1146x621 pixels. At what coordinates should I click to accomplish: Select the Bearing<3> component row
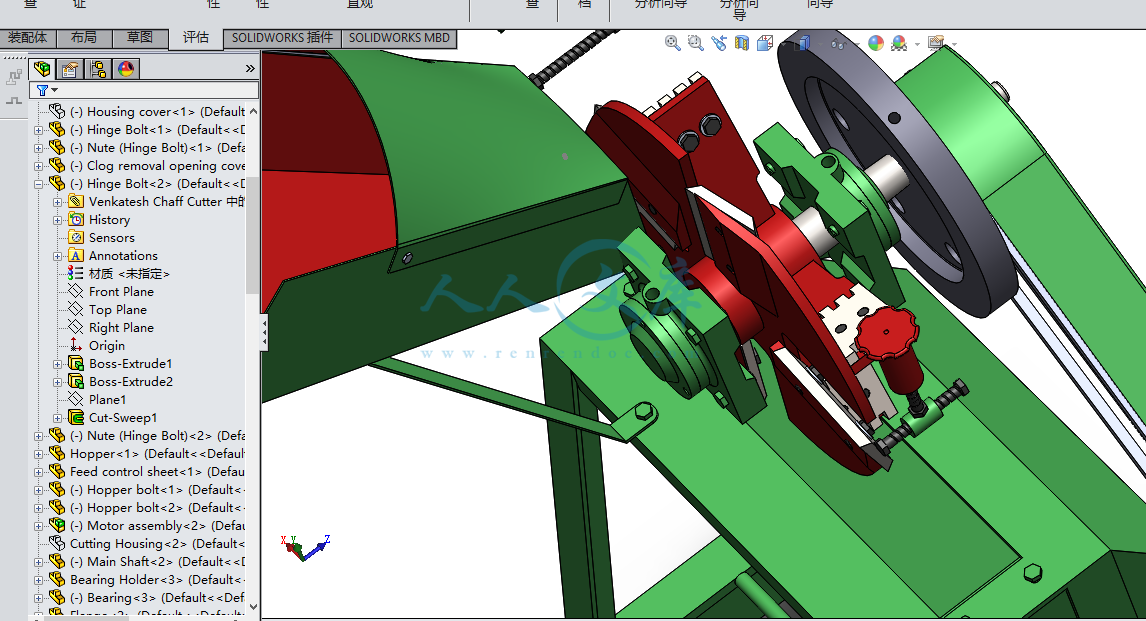click(146, 597)
